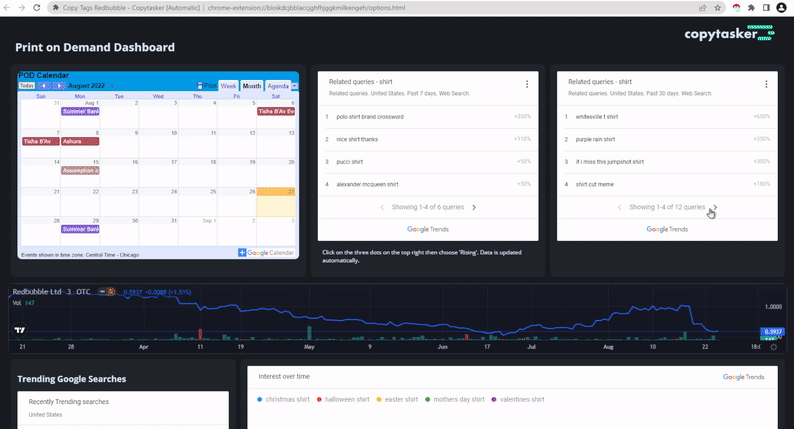Open Google Trends link in Interest over time

pyautogui.click(x=743, y=377)
